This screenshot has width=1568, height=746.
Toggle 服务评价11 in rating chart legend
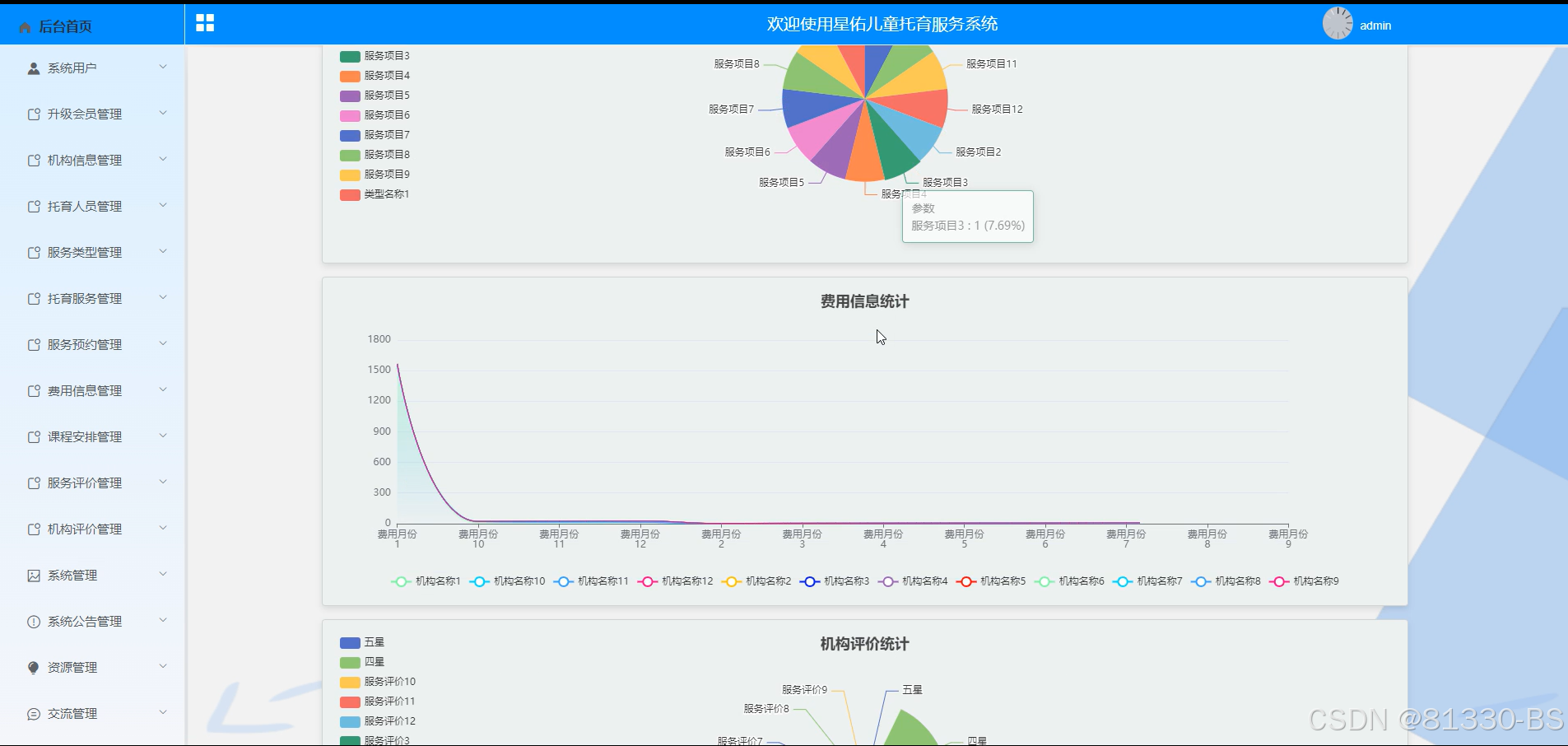pos(378,702)
